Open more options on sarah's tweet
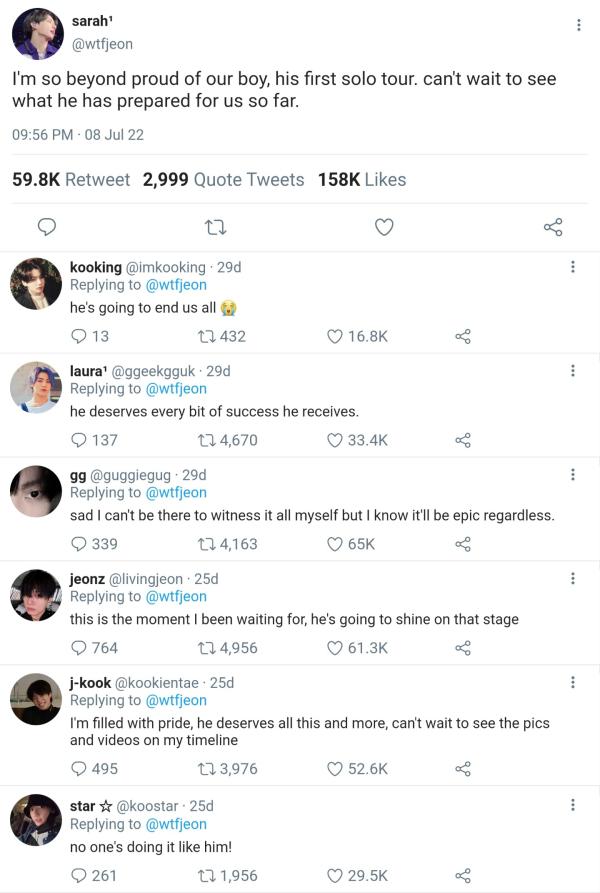The height and width of the screenshot is (893, 600). [578, 25]
